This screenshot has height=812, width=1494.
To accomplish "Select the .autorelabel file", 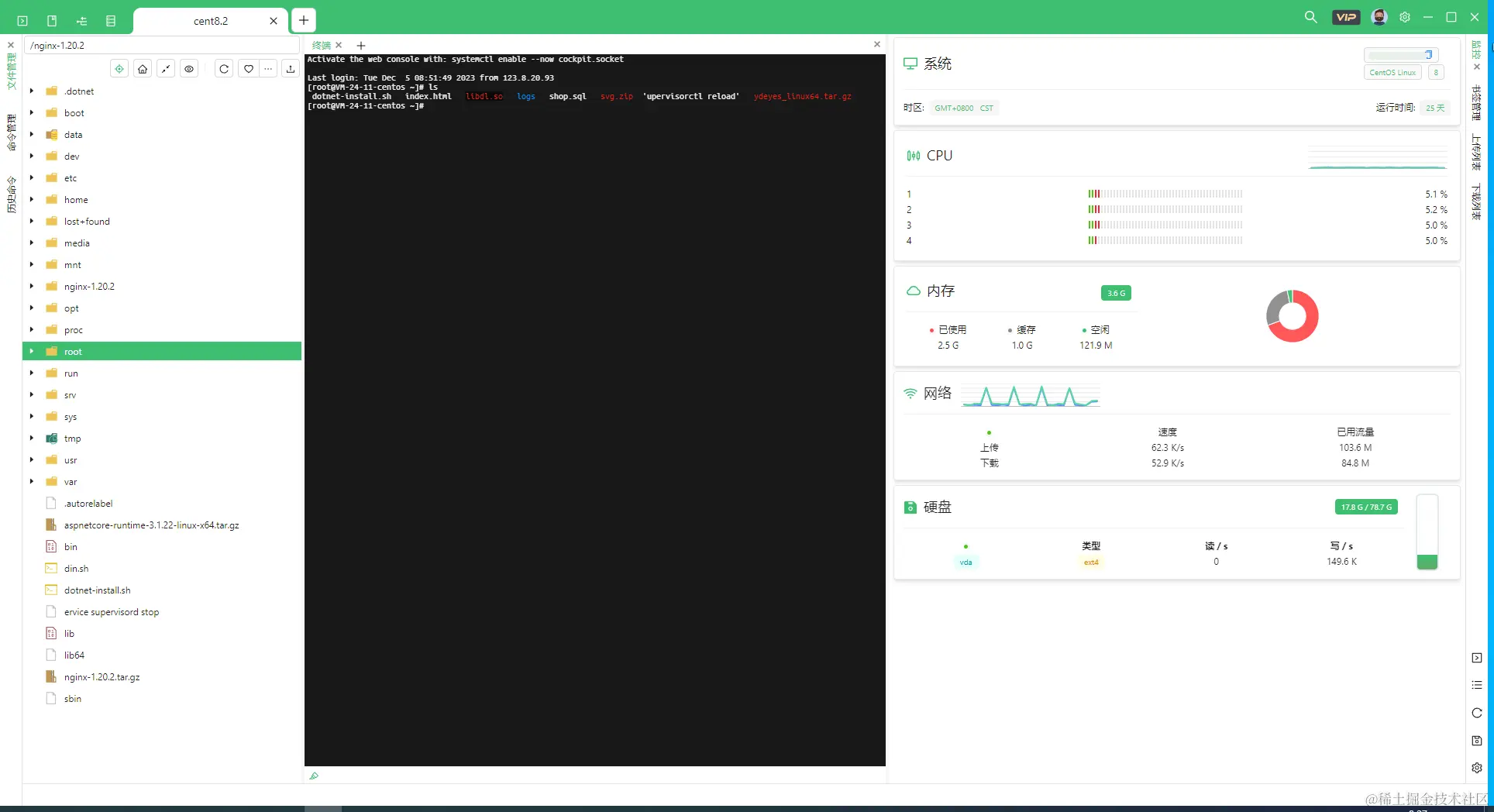I will 162,503.
